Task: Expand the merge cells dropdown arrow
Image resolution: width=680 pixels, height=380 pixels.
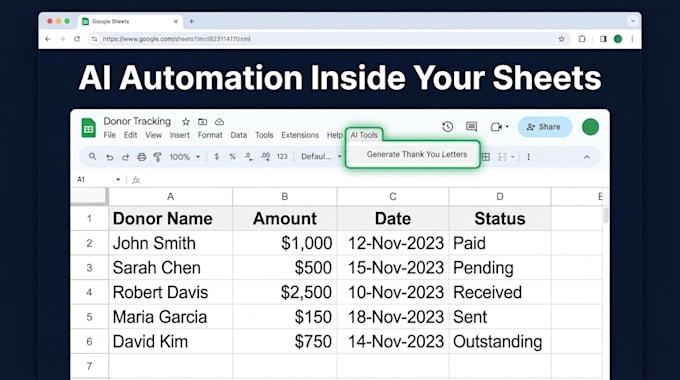Action: [513, 157]
